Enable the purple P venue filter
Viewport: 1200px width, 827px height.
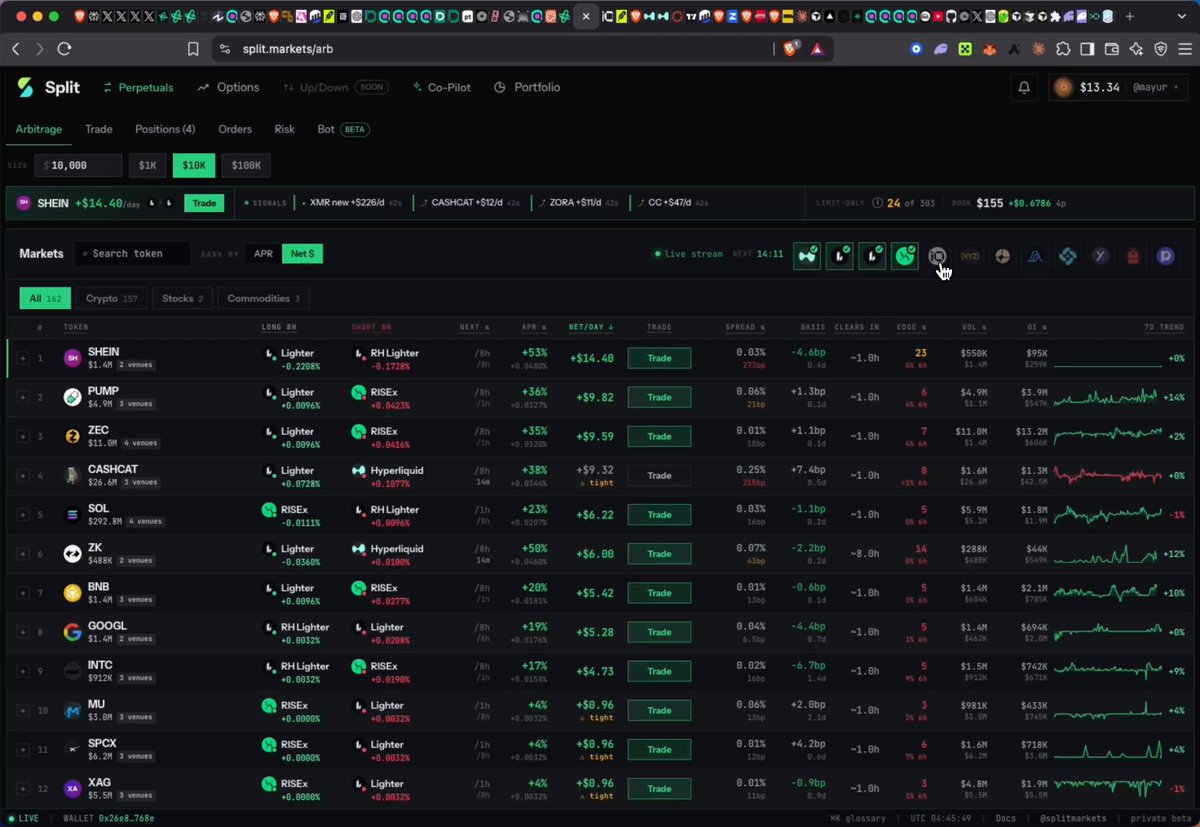point(1165,256)
